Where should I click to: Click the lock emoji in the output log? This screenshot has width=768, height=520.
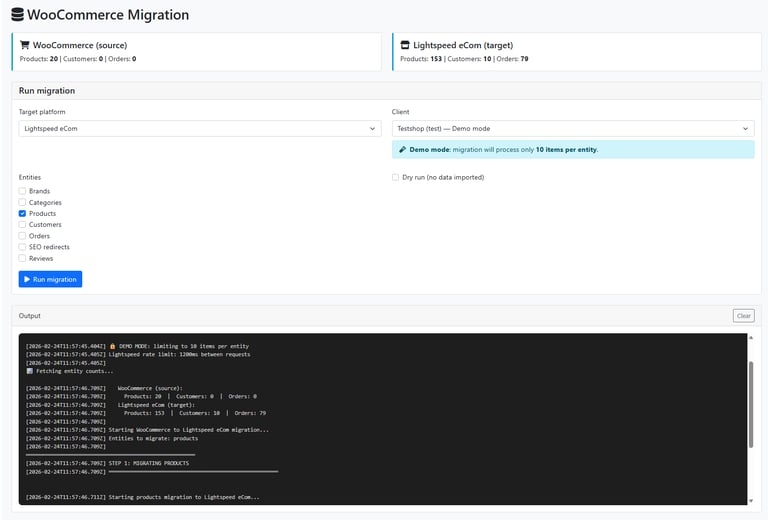(x=113, y=346)
